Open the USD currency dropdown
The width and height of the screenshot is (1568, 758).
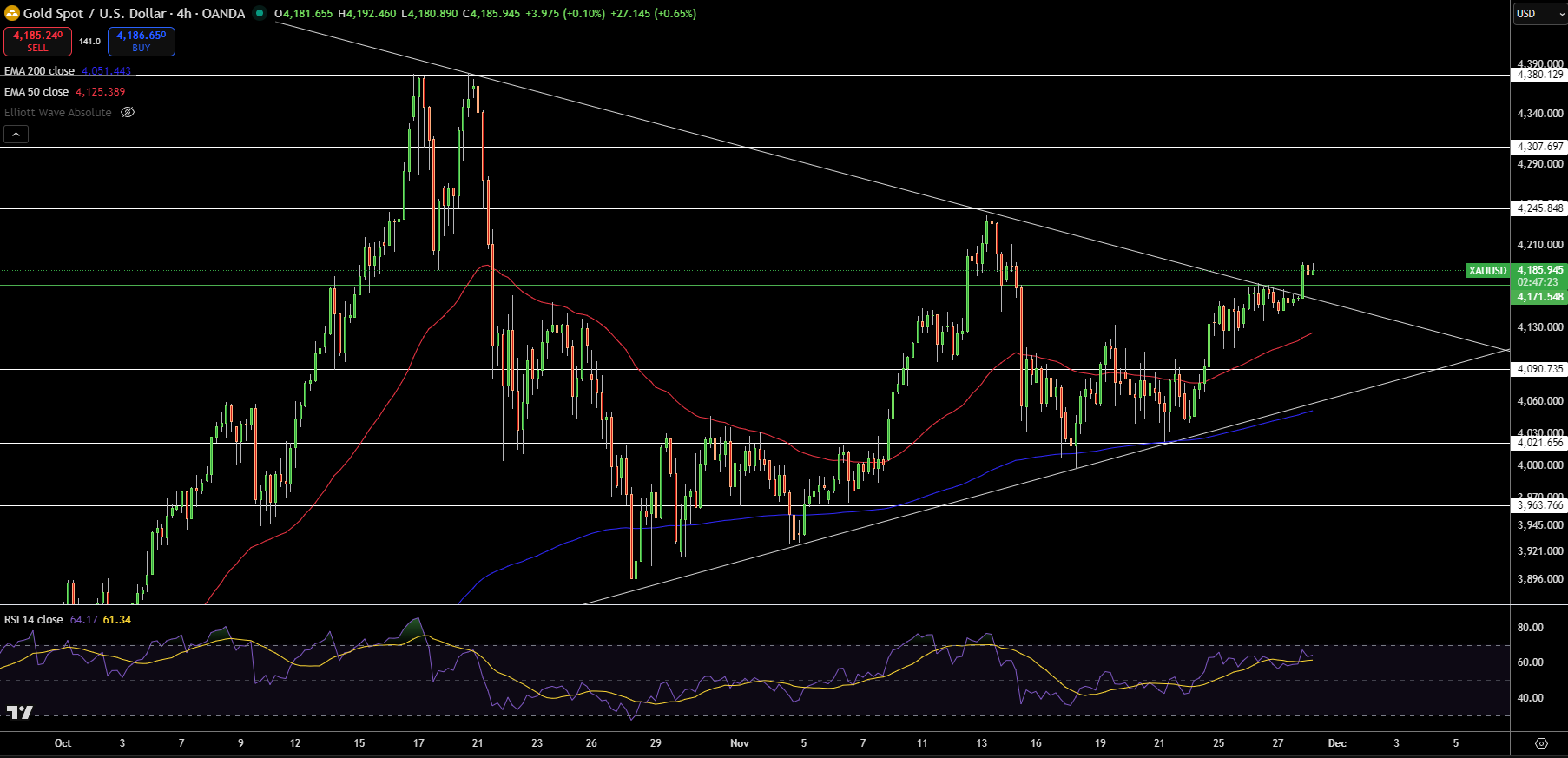click(x=1539, y=13)
